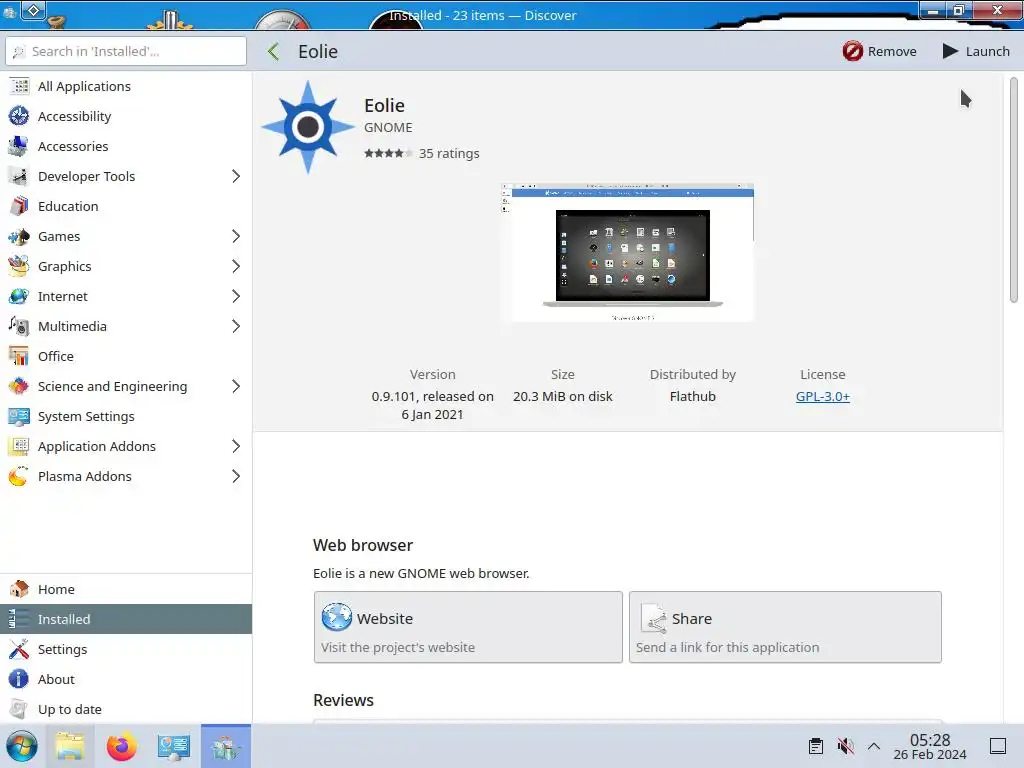Open the Graphics category icon
The image size is (1024, 768).
pos(19,266)
